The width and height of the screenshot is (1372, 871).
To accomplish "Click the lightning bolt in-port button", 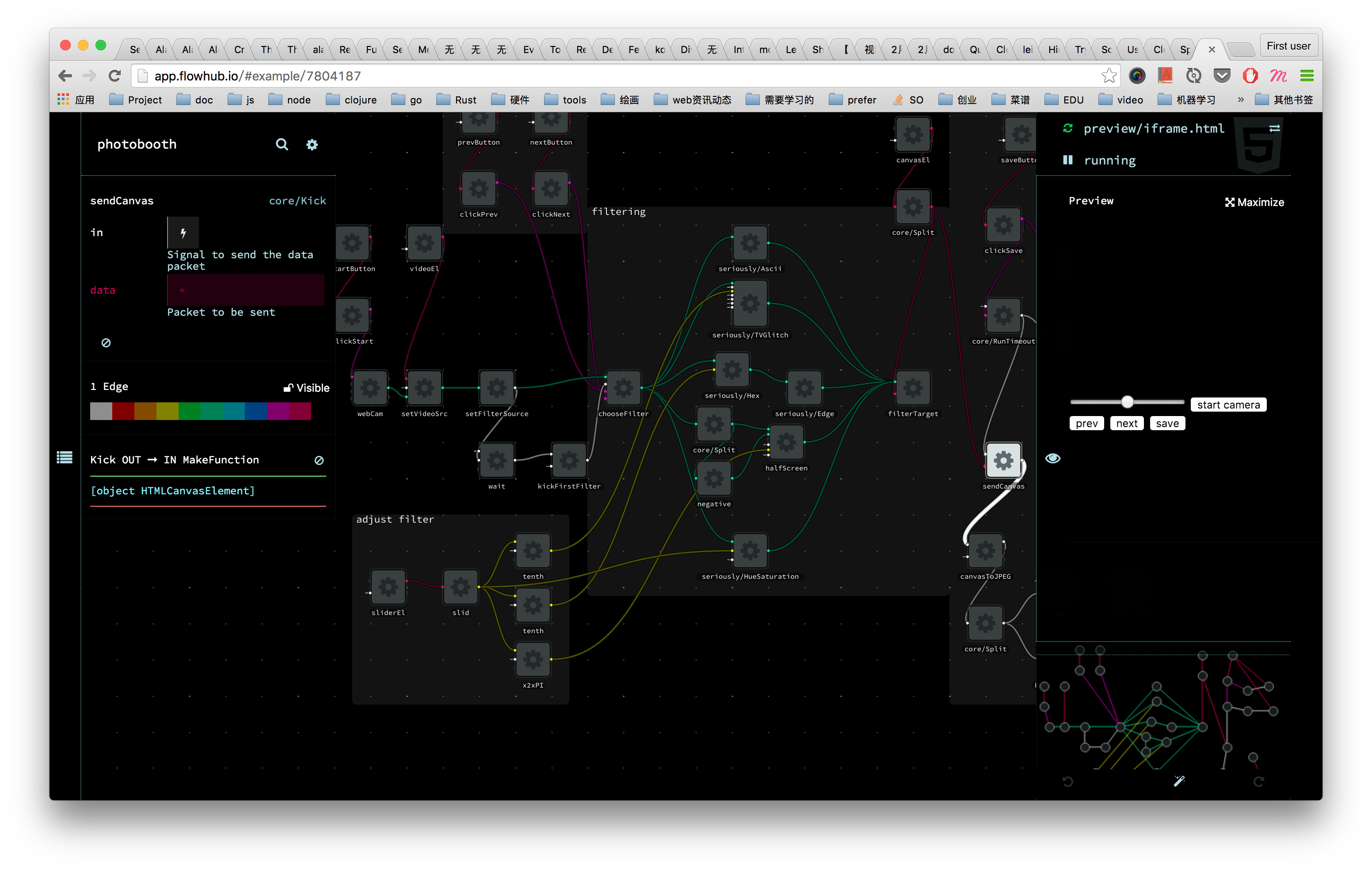I will point(183,233).
